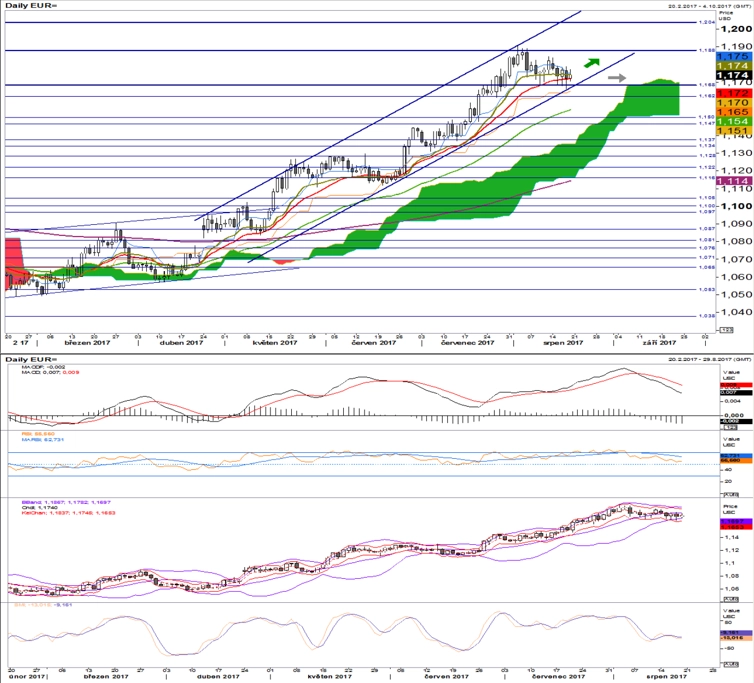Screen dimensions: 754x683
Task: Click the auto-scale box in the RSI panel
Action: (x=731, y=494)
